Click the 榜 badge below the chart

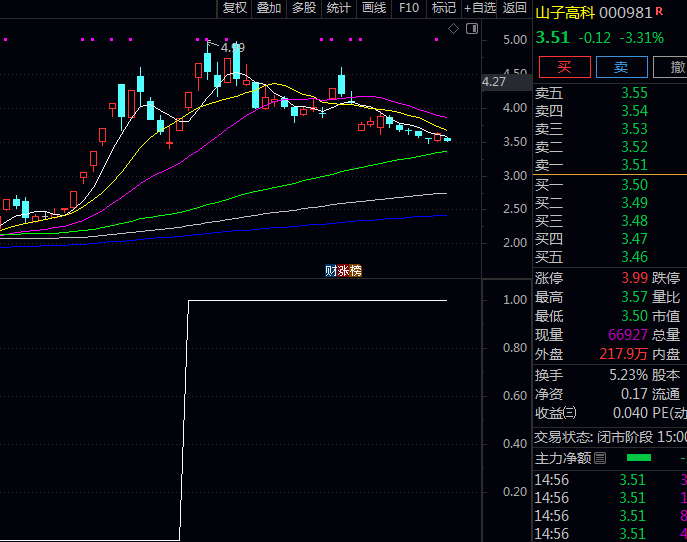(355, 270)
